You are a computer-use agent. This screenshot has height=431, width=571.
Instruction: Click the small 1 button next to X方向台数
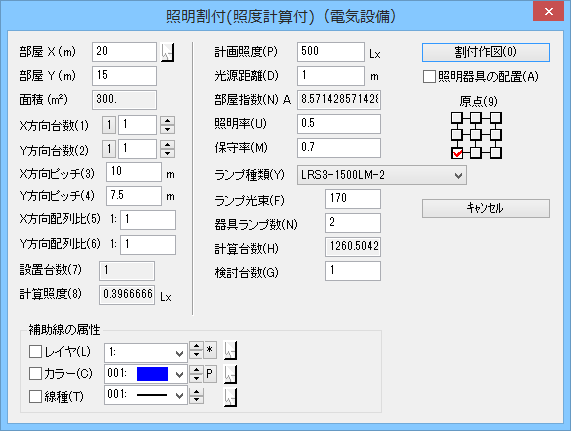[109, 125]
